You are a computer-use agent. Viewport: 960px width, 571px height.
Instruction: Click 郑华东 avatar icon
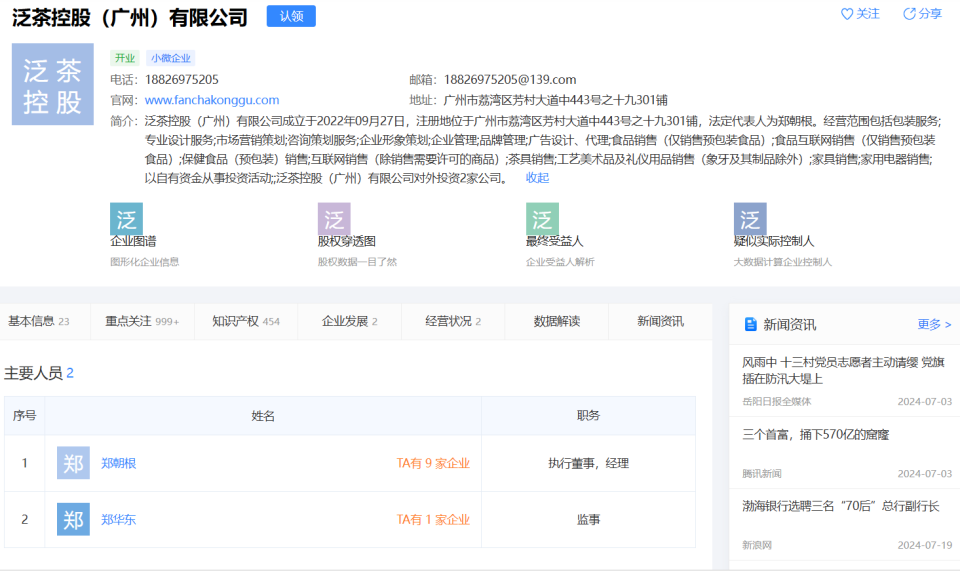tap(73, 519)
